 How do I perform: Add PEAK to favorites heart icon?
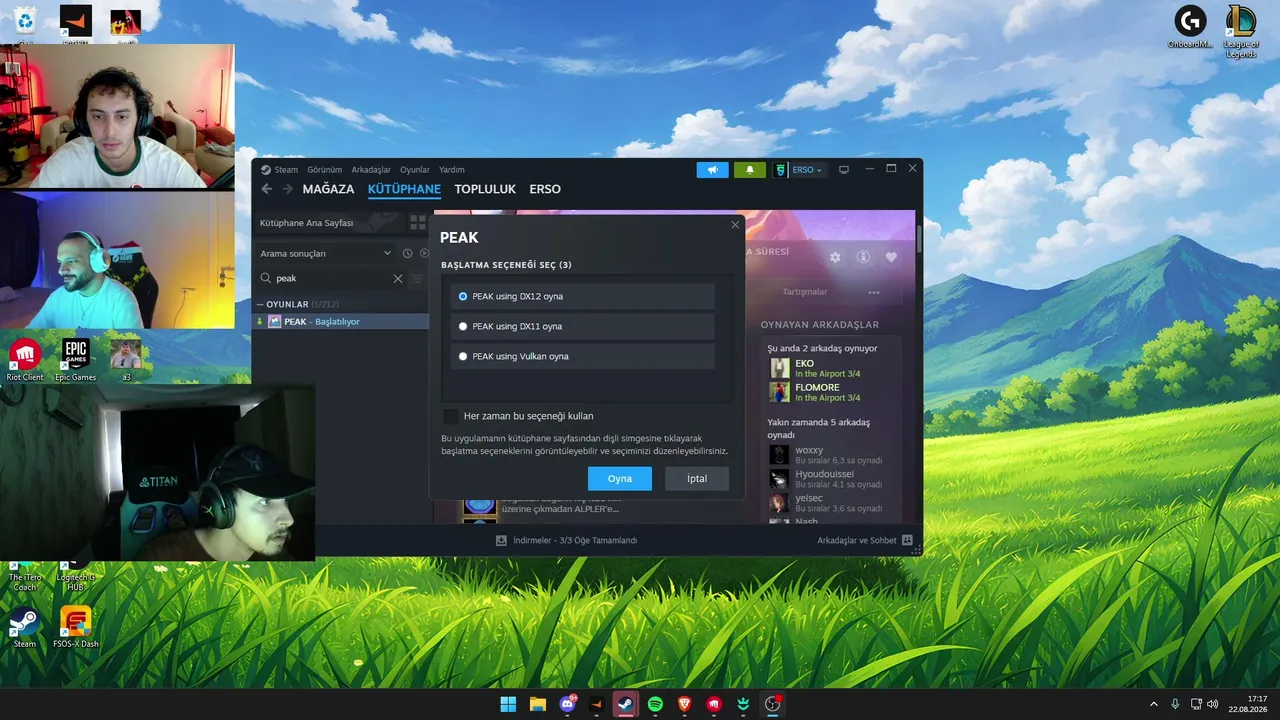click(x=891, y=257)
